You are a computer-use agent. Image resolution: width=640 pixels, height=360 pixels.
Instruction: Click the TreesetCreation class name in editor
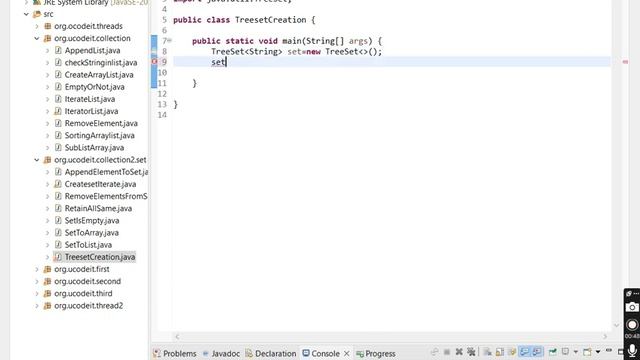pyautogui.click(x=271, y=20)
